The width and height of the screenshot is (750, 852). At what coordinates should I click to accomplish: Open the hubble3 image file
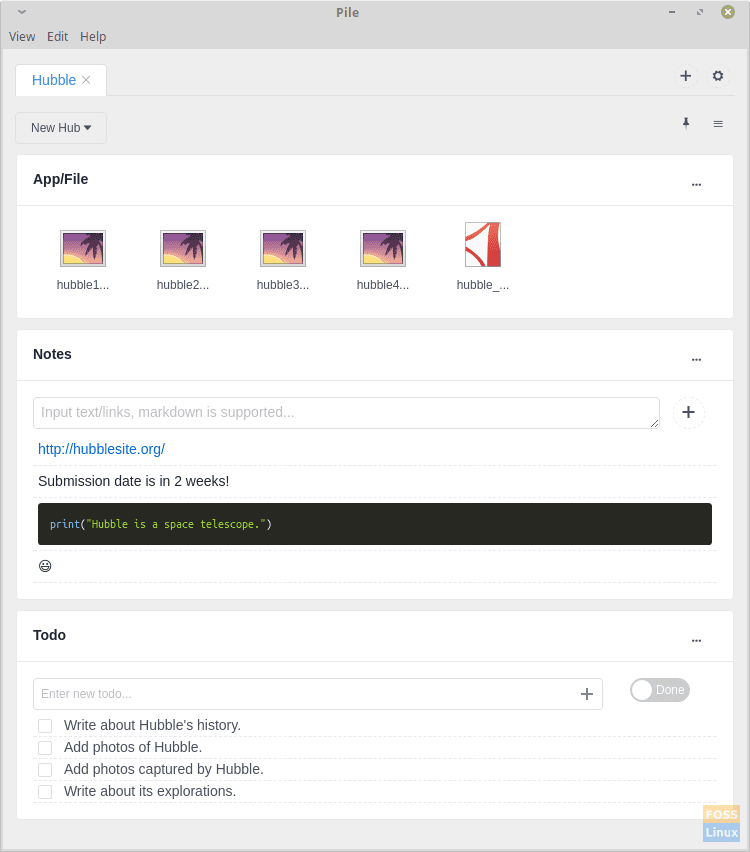(283, 248)
